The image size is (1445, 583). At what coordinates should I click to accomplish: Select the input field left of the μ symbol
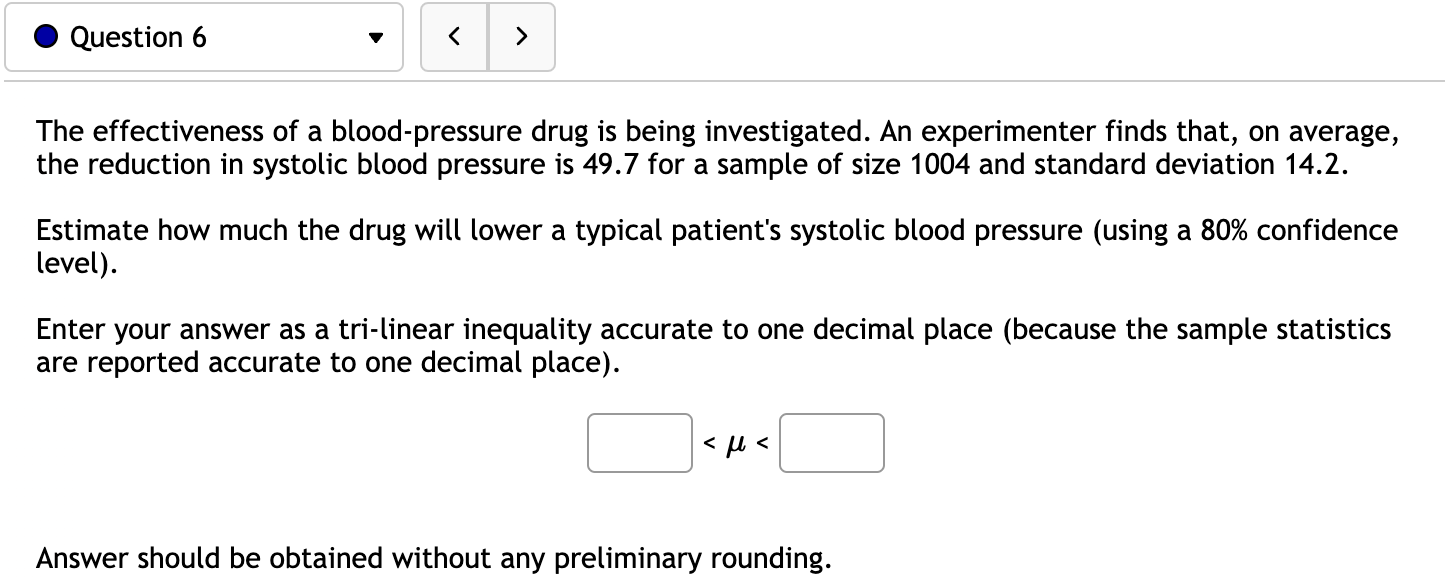pos(639,443)
